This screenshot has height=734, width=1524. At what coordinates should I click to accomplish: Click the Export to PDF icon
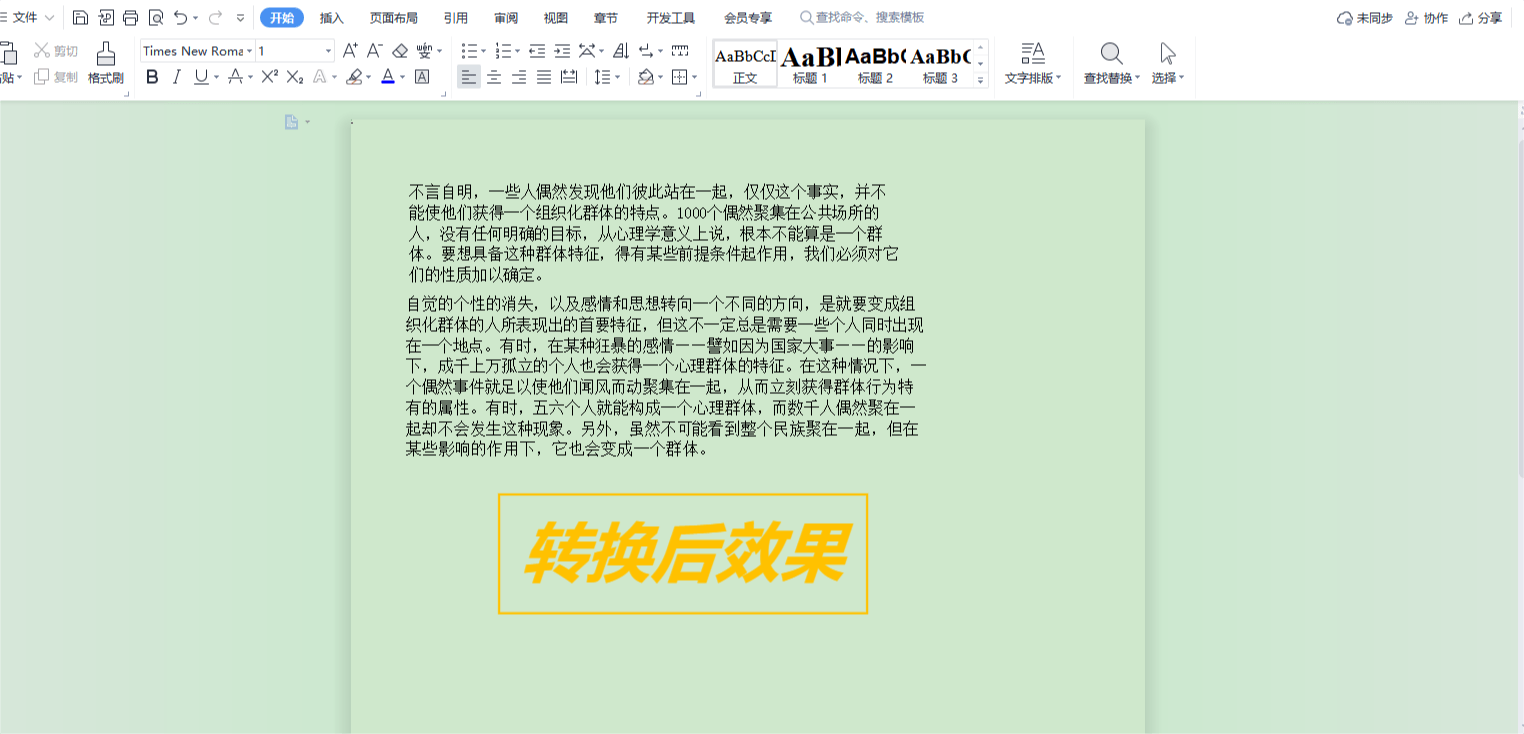click(106, 17)
